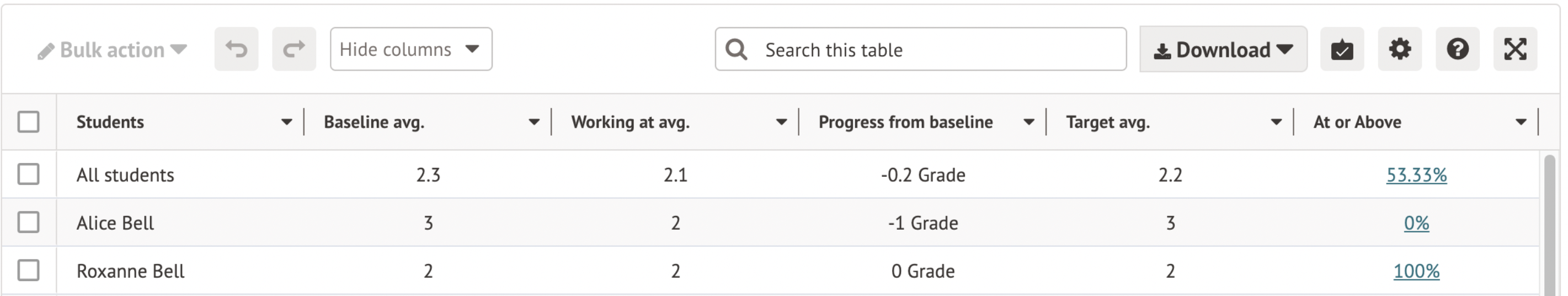Open Progress from baseline column menu arrow
The height and width of the screenshot is (296, 1568).
click(x=1029, y=123)
